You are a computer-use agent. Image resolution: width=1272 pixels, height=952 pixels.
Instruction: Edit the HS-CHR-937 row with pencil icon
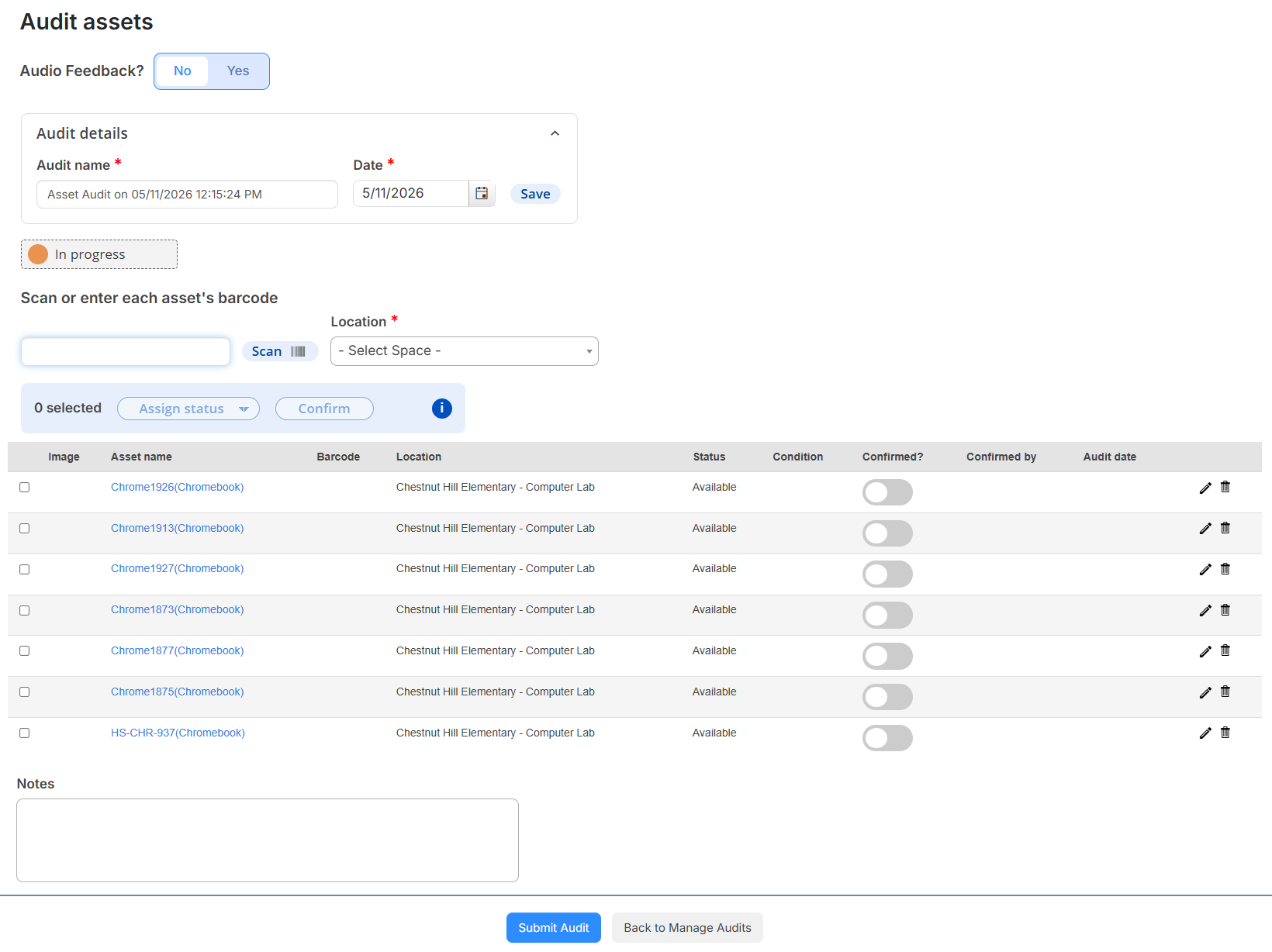1205,733
